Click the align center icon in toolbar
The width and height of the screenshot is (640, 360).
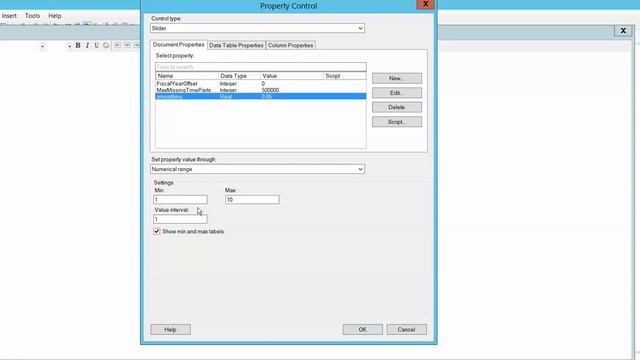pos(127,45)
